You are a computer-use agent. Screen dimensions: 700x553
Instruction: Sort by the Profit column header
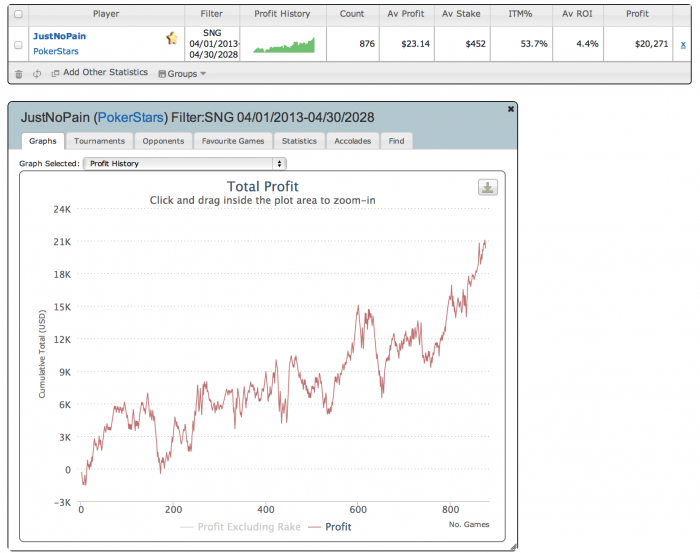637,14
